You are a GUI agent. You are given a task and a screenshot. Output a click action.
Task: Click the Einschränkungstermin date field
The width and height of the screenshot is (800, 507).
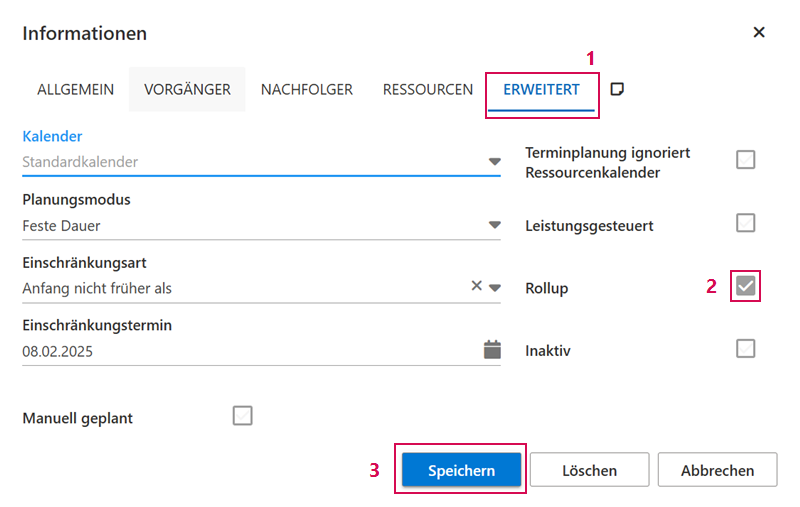(240, 351)
